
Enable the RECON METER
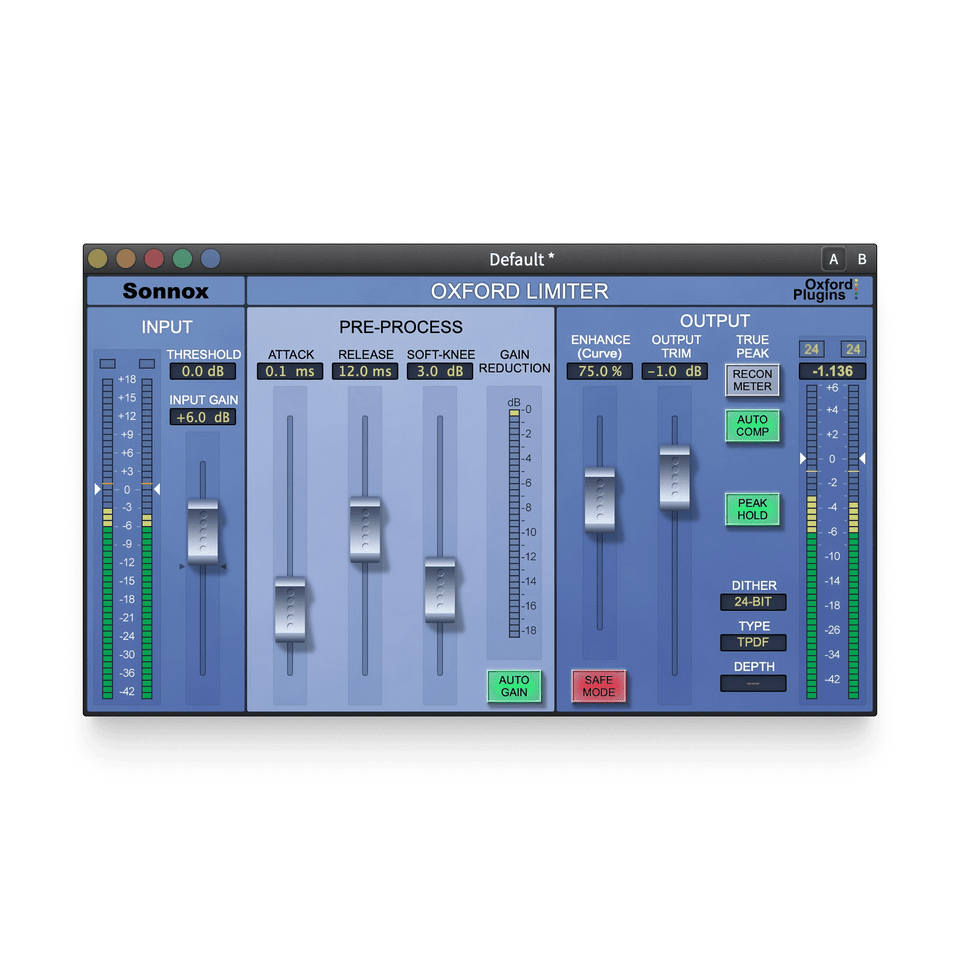[x=753, y=380]
